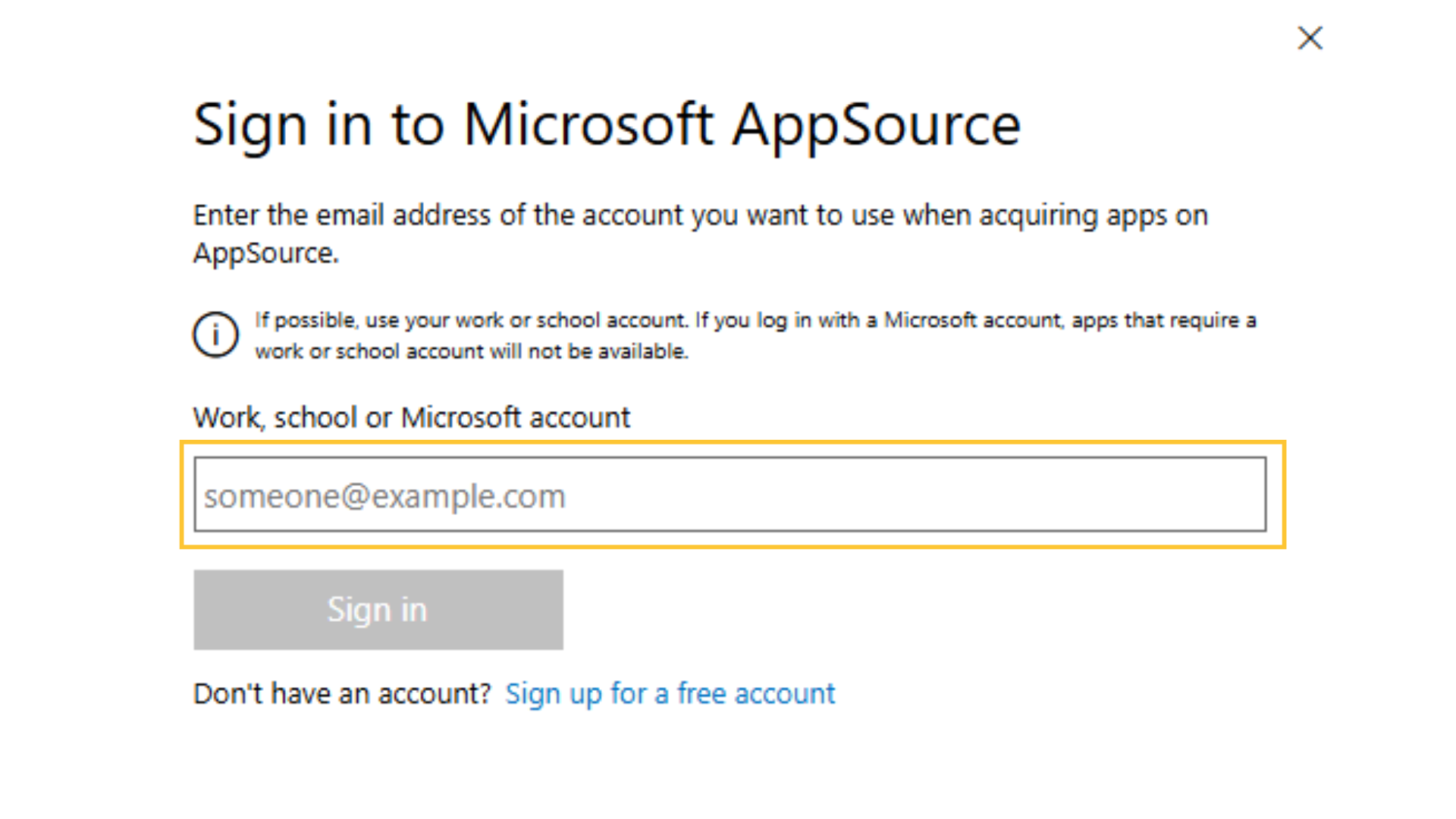Focus the someone@example.com email field
1456x819 pixels.
click(730, 494)
